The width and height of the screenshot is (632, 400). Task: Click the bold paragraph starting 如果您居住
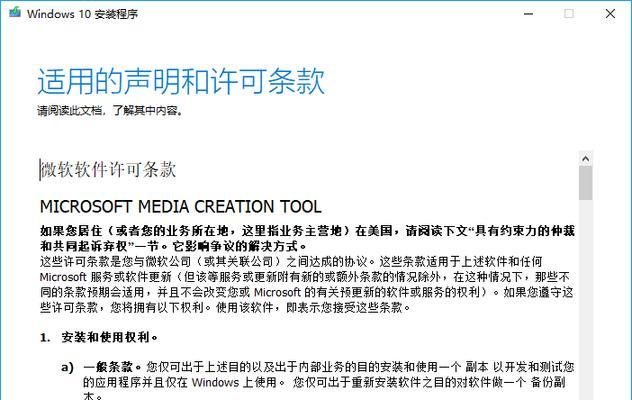(x=307, y=238)
